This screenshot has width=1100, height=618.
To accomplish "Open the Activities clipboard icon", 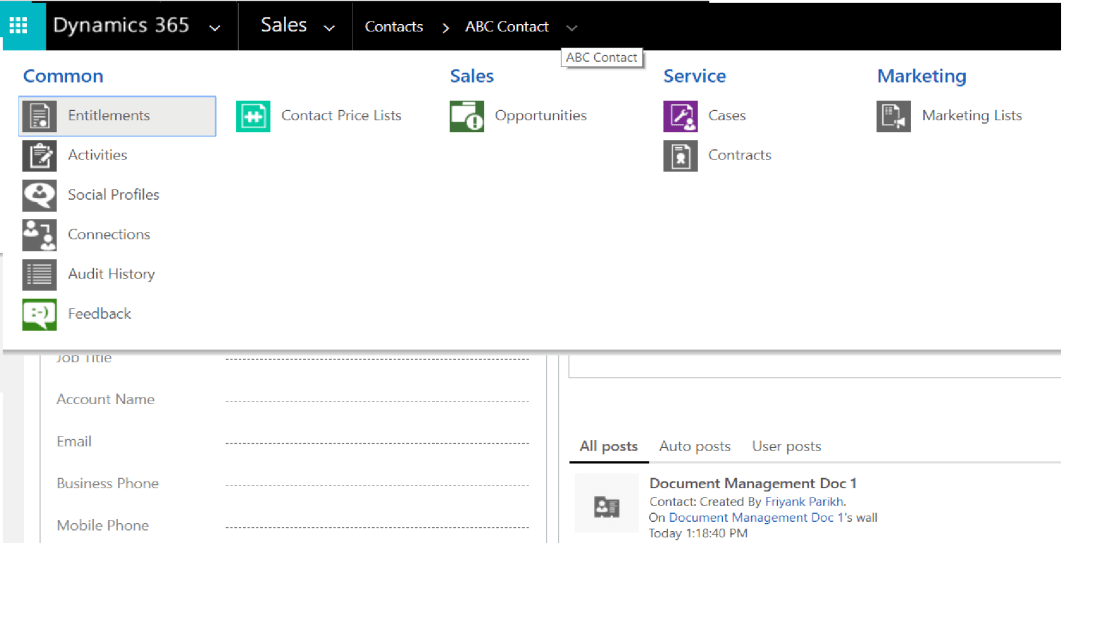I will pyautogui.click(x=40, y=156).
